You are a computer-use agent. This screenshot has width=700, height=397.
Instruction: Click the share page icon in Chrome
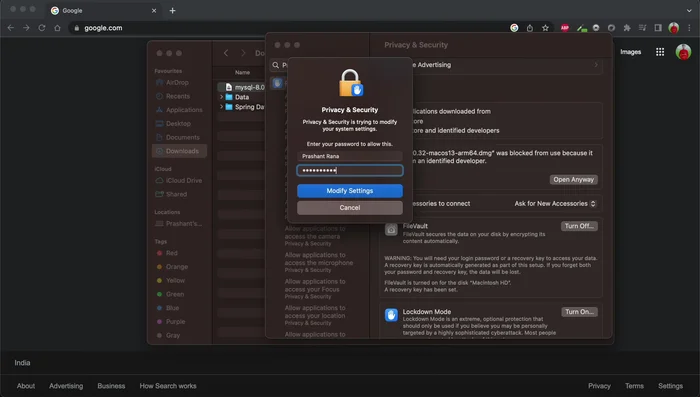click(x=530, y=28)
